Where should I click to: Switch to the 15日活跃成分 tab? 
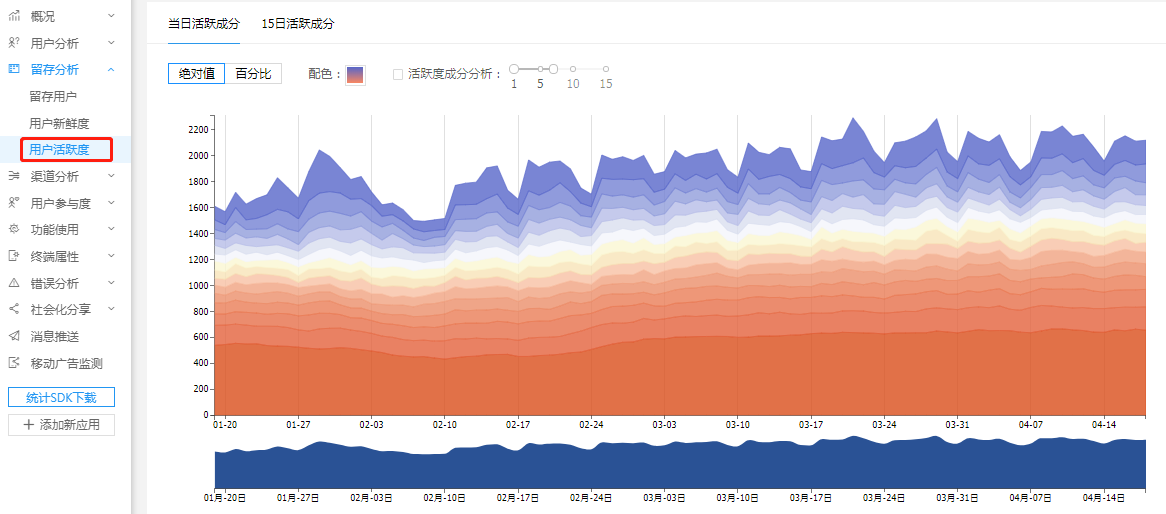(297, 23)
